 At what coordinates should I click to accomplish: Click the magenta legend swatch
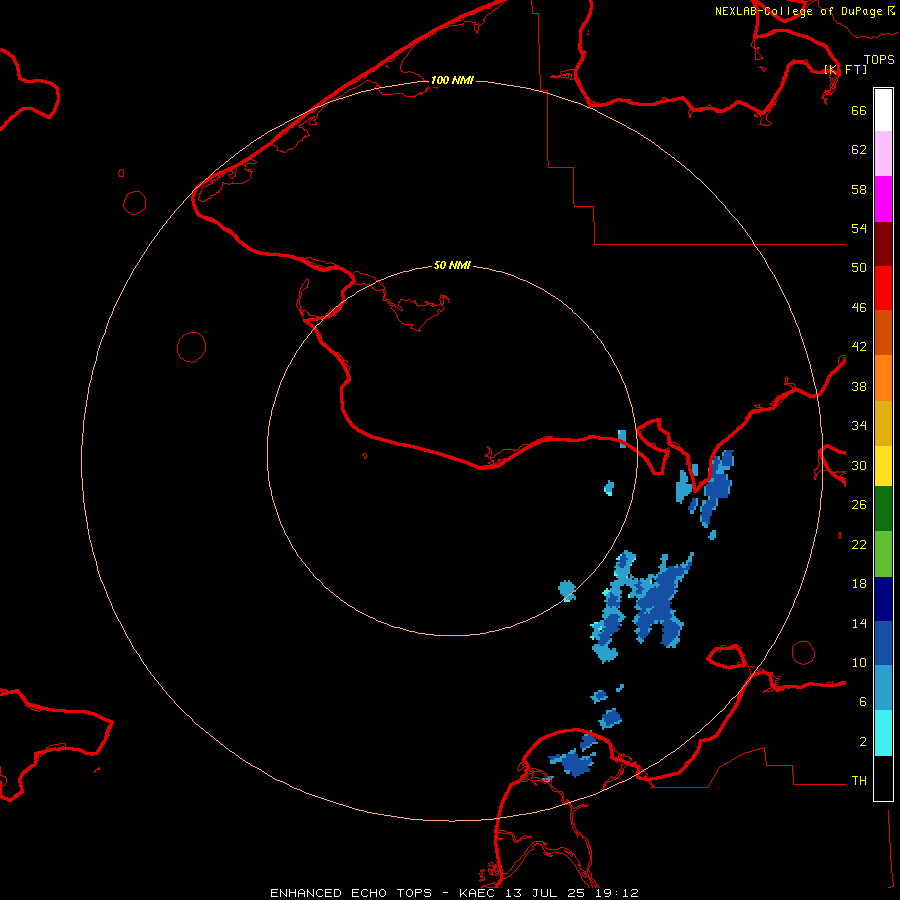coord(883,199)
